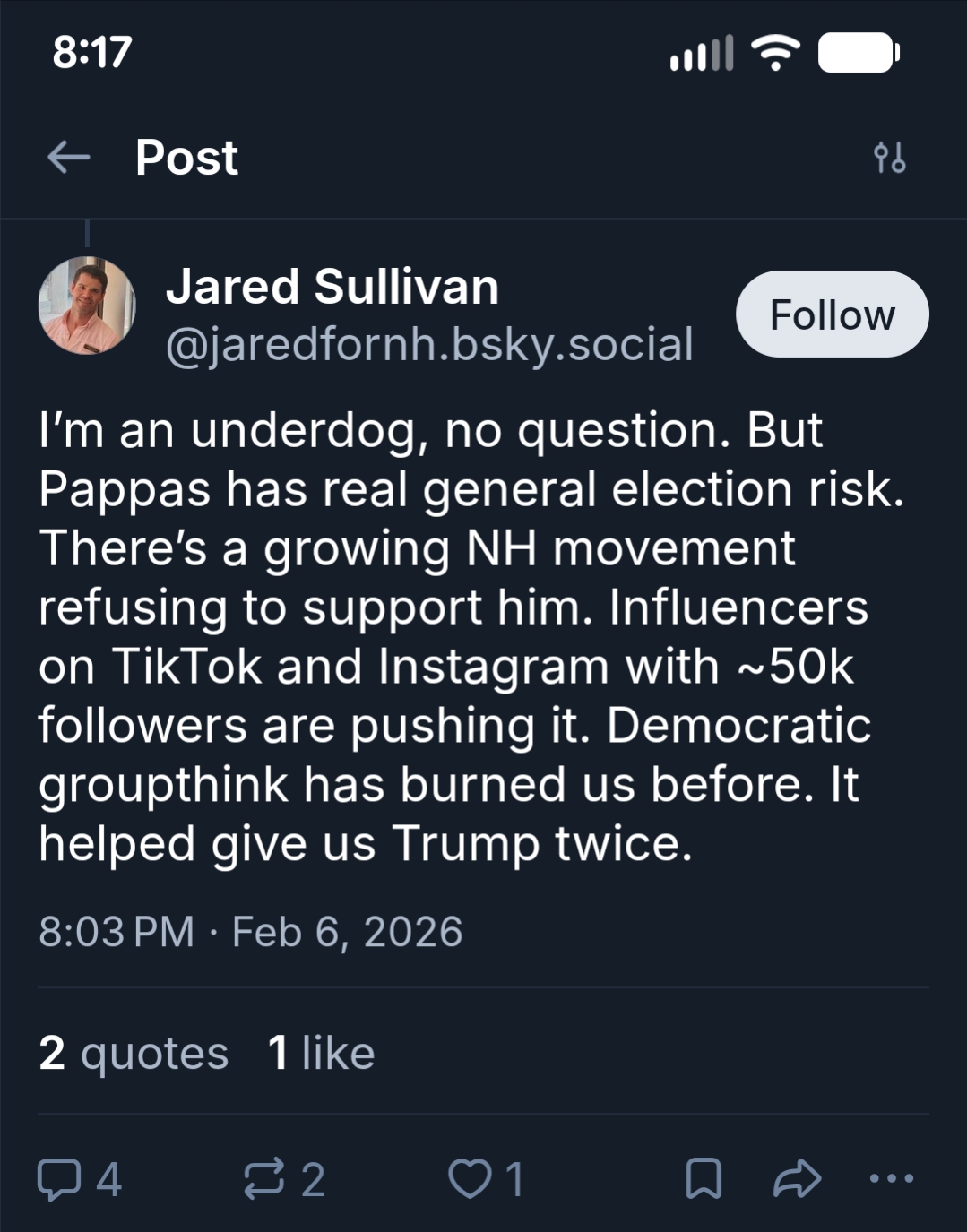The width and height of the screenshot is (967, 1232).
Task: Open the @jaredfornh.bsky.social handle
Action: pyautogui.click(x=429, y=345)
